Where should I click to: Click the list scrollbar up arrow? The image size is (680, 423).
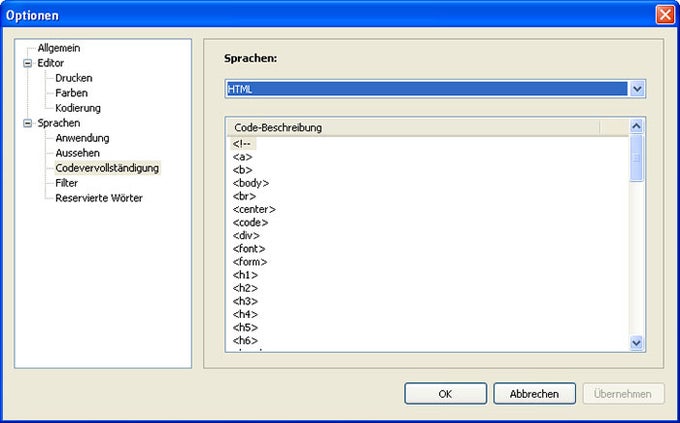pyautogui.click(x=636, y=126)
